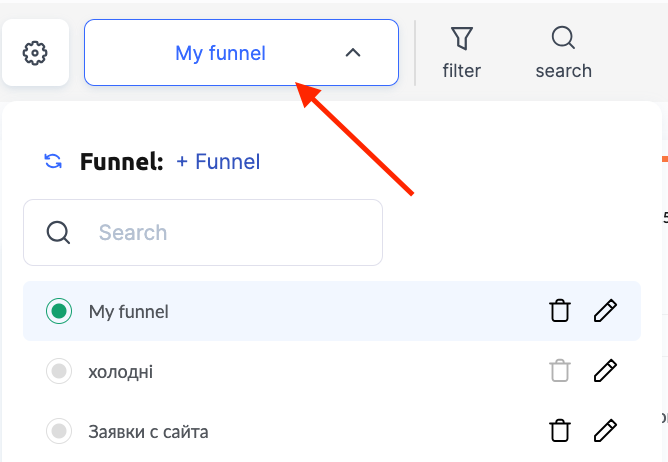Open the settings gear button

pos(35,53)
